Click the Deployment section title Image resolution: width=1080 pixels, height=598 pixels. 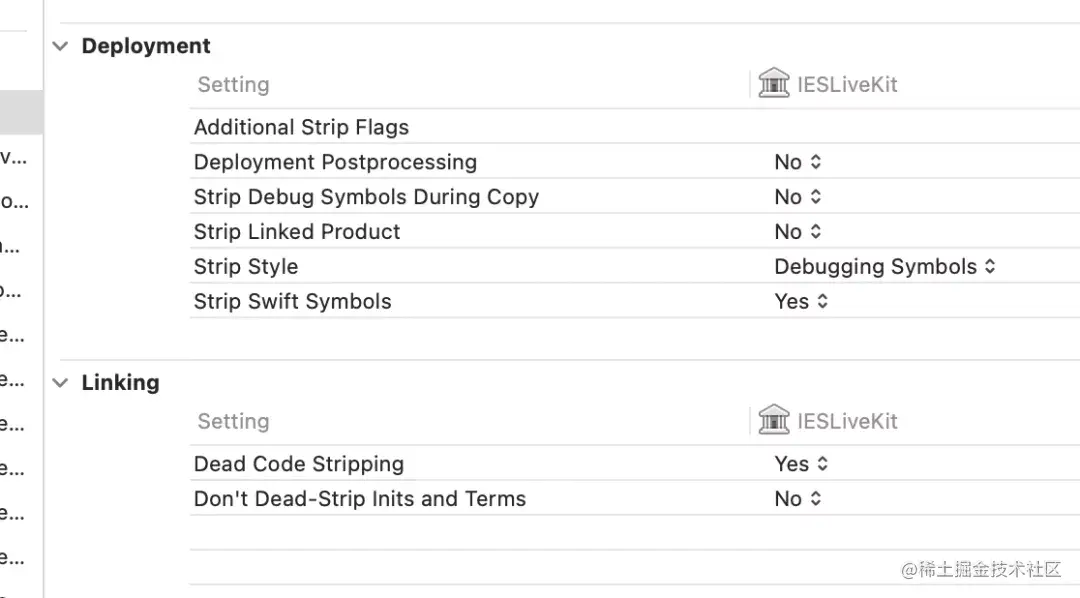(x=146, y=46)
